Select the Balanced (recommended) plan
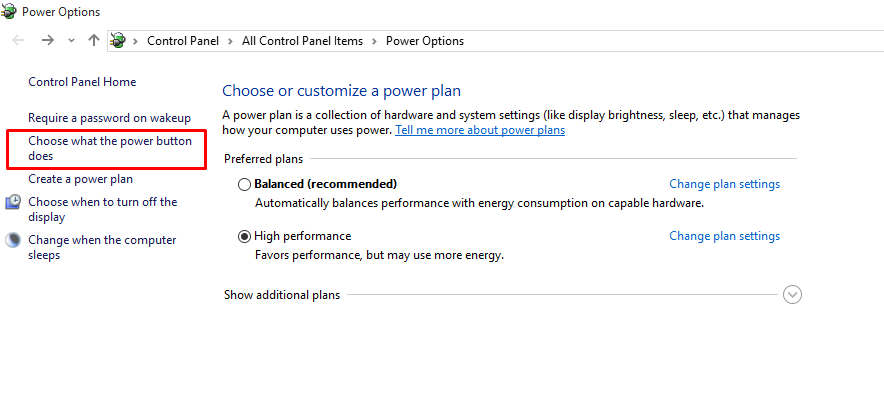Viewport: 884px width, 417px height. point(245,184)
